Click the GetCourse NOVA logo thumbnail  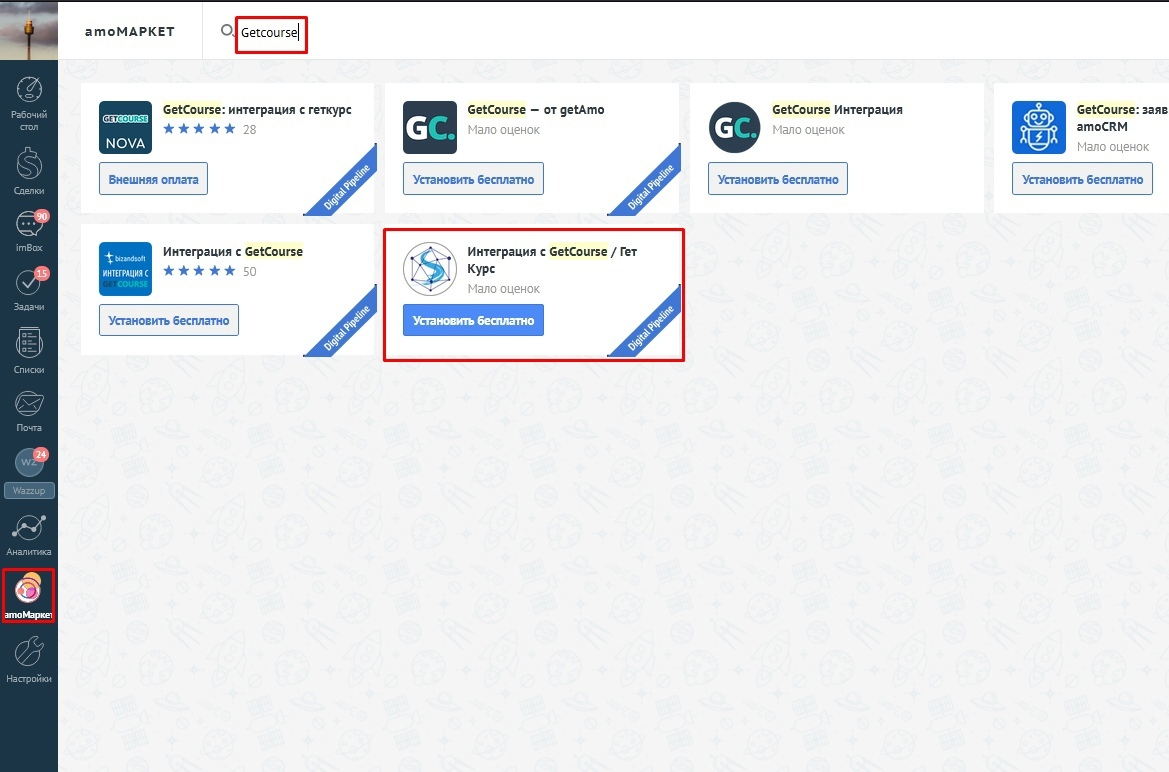click(126, 127)
